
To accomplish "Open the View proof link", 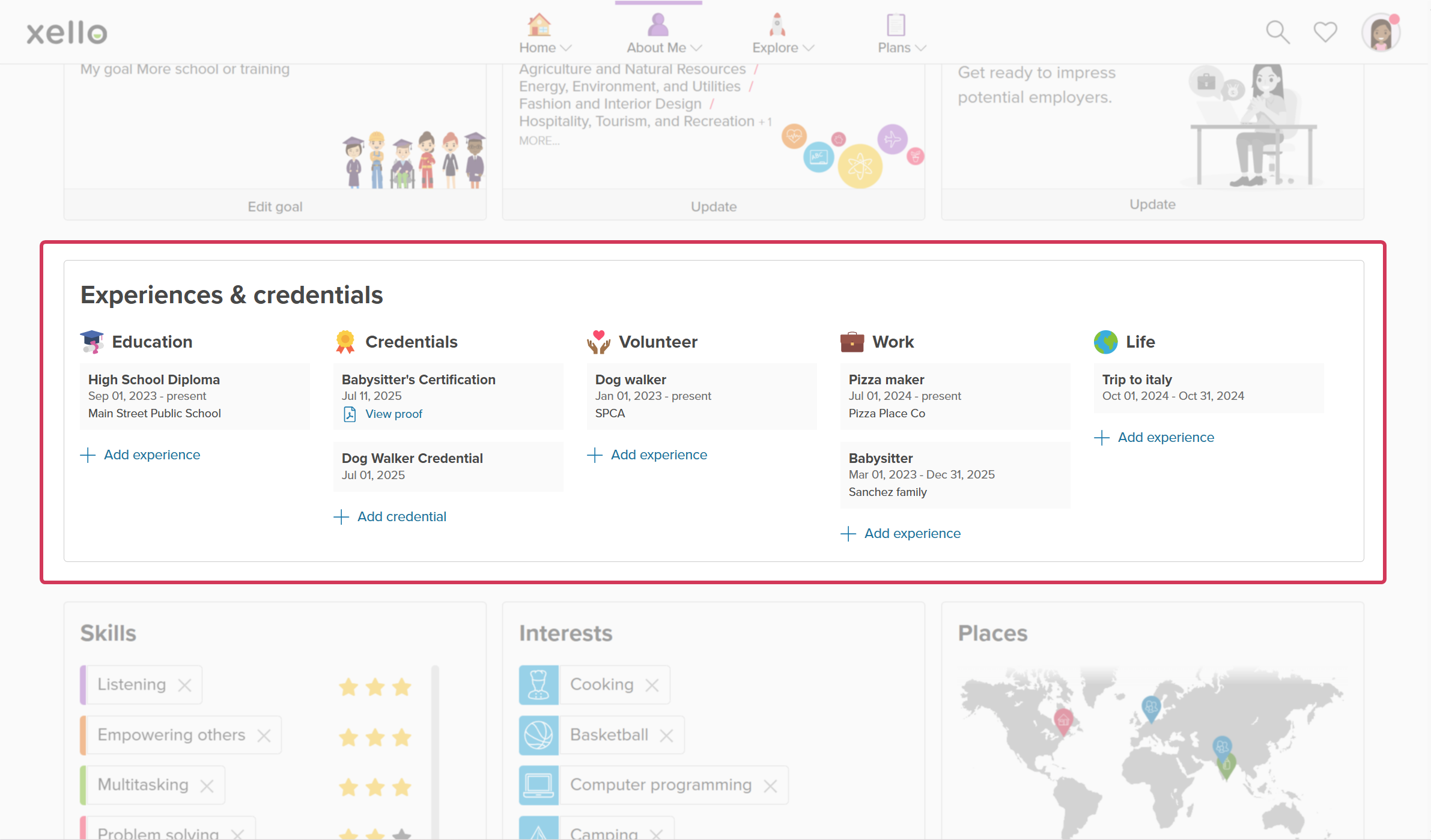I will point(394,414).
